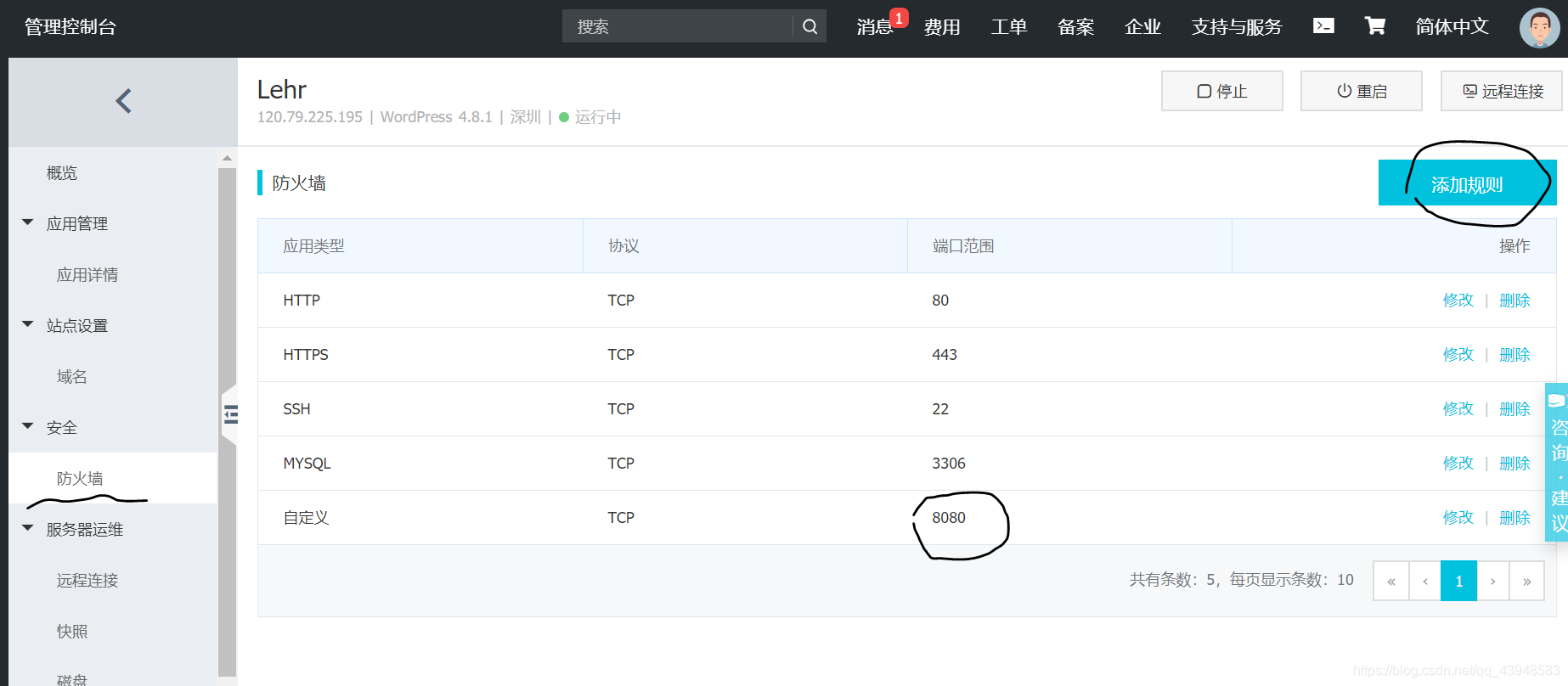Screen dimensions: 1568x686
Task: Click 删除 for the HTTP rule
Action: [x=1514, y=301]
